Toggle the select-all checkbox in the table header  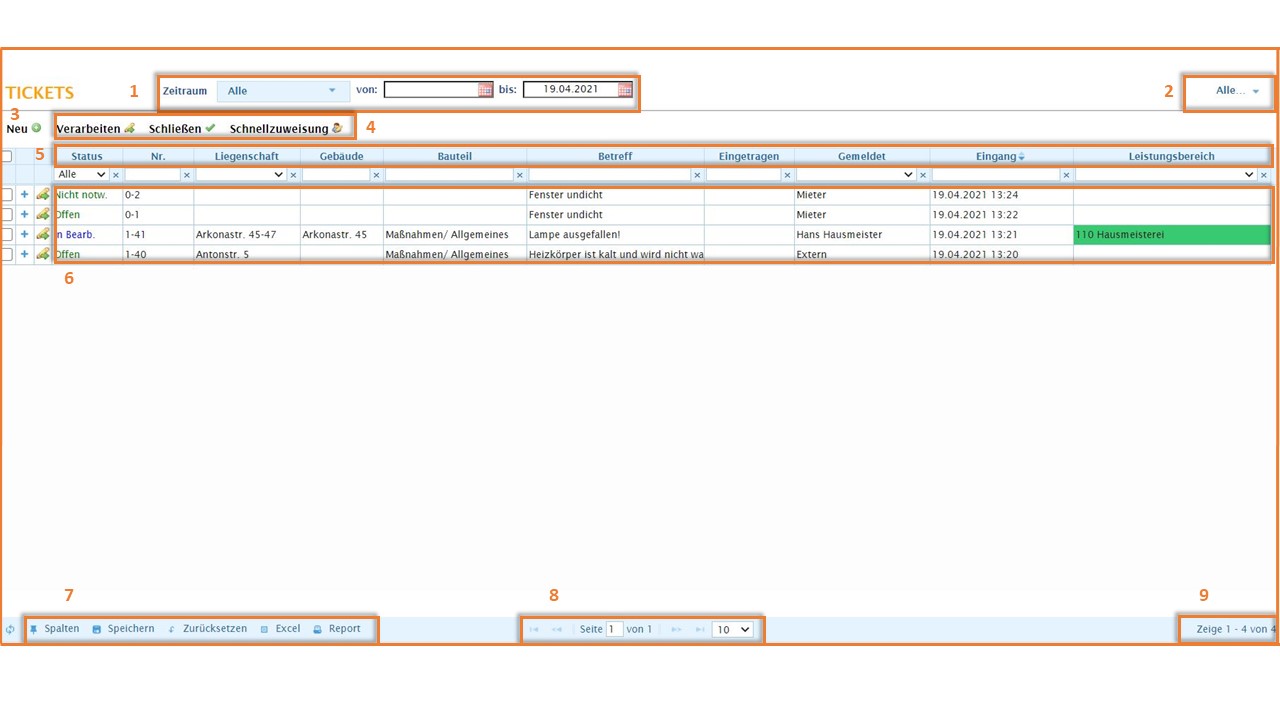pyautogui.click(x=7, y=156)
